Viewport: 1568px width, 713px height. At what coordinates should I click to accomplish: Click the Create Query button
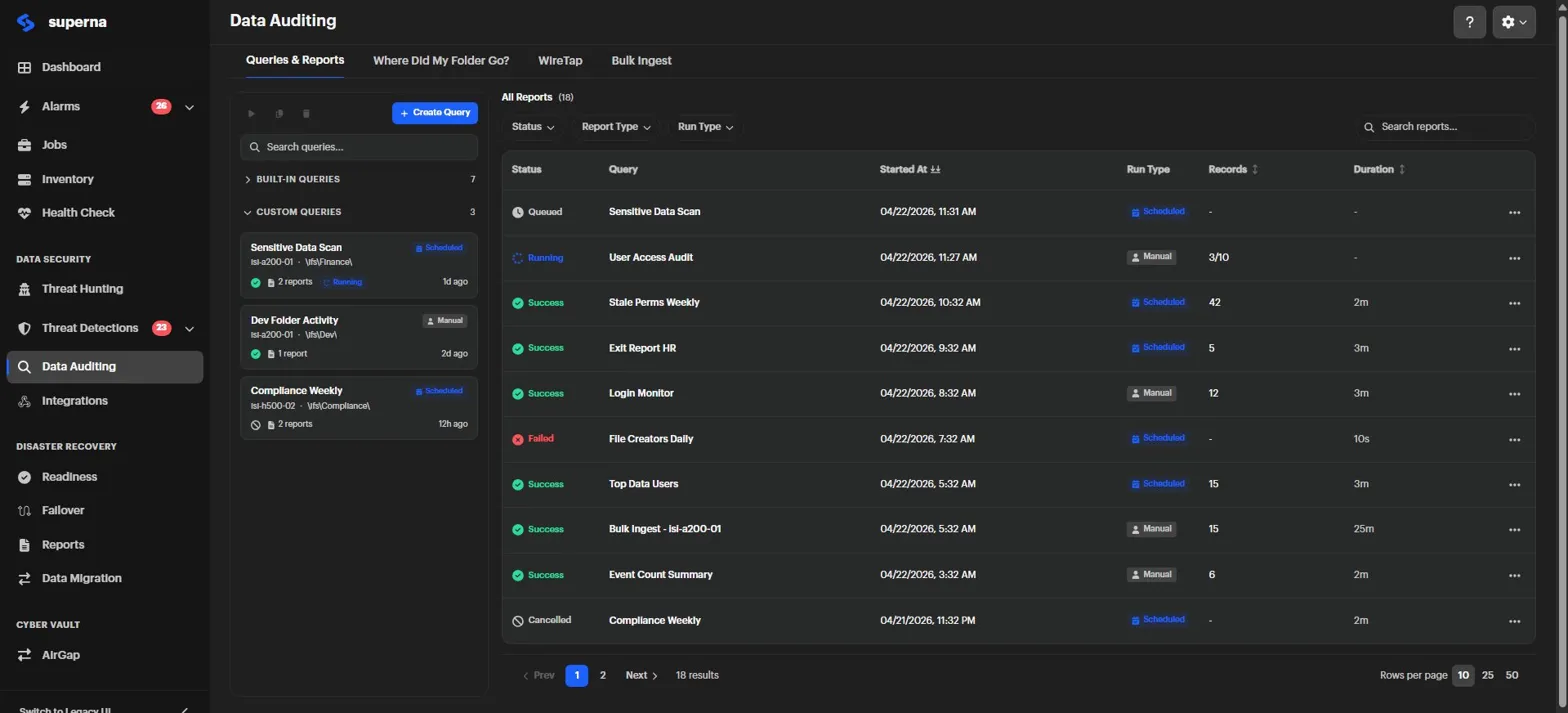435,113
